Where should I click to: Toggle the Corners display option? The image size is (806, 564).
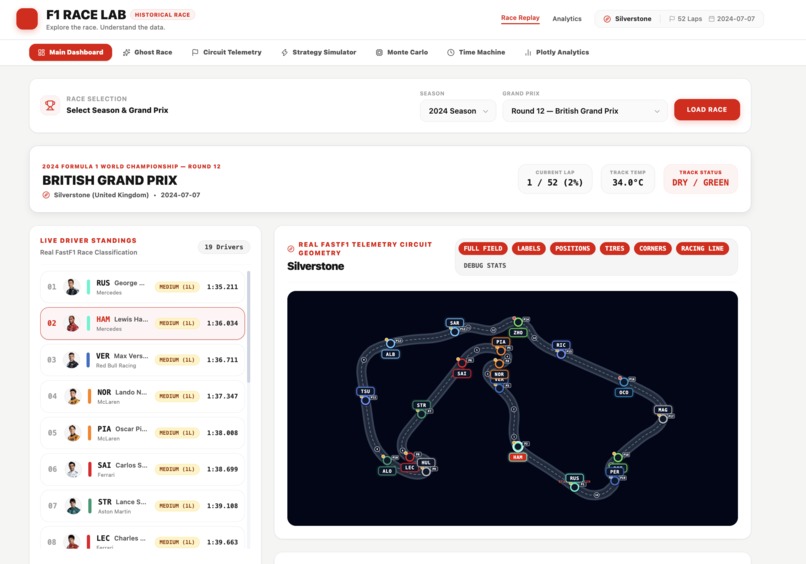tap(652, 248)
